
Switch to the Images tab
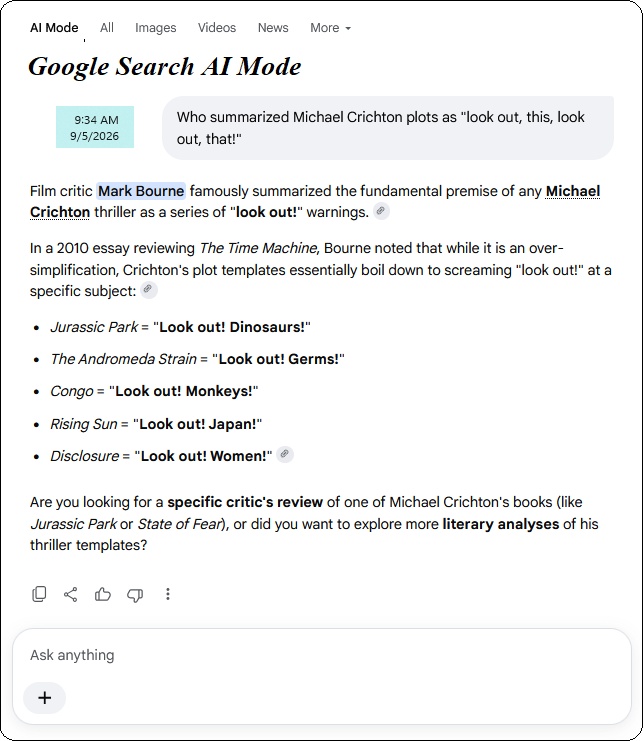pos(155,28)
